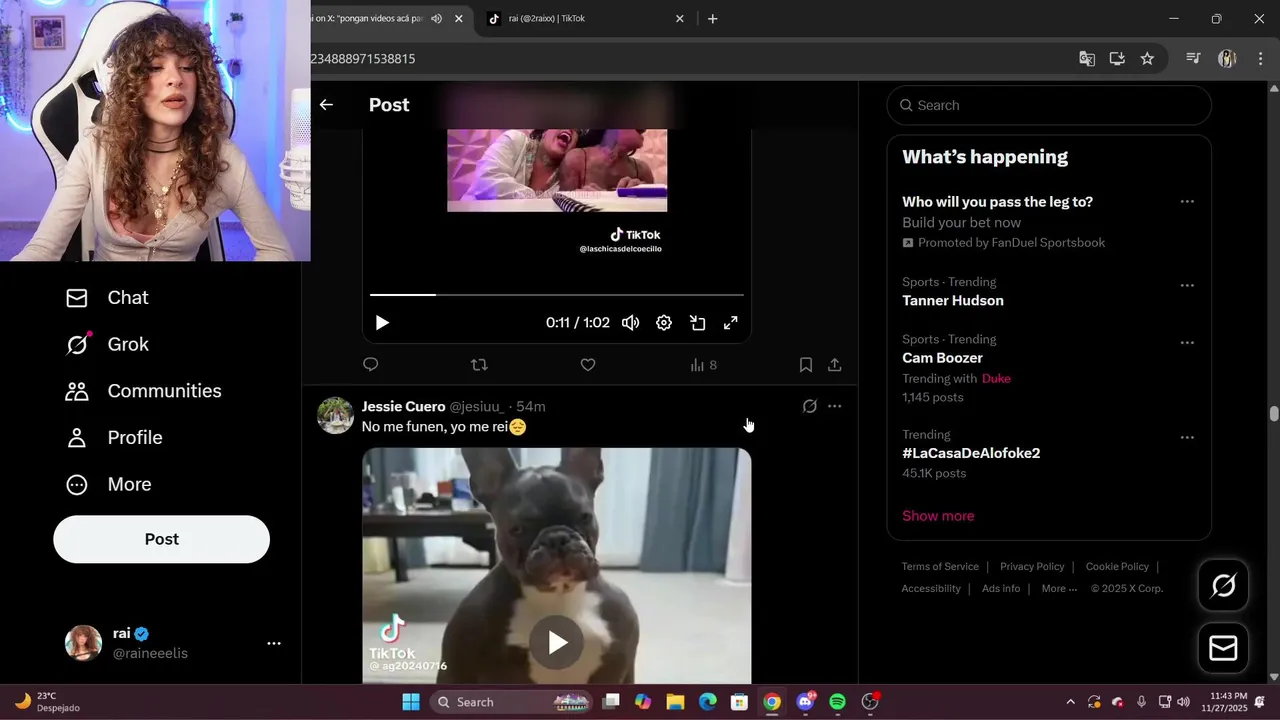Repost the first video post

pyautogui.click(x=479, y=365)
